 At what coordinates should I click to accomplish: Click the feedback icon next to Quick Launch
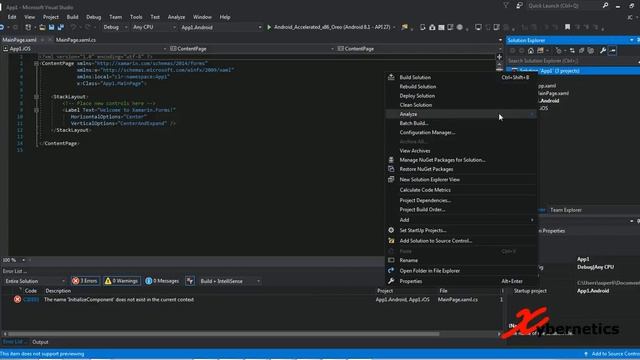pos(519,5)
